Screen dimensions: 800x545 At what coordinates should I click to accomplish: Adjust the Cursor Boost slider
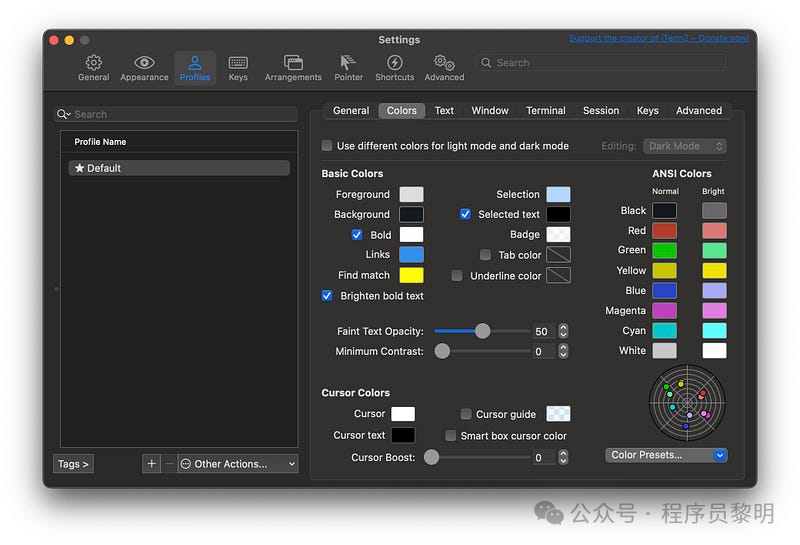[x=479, y=457]
